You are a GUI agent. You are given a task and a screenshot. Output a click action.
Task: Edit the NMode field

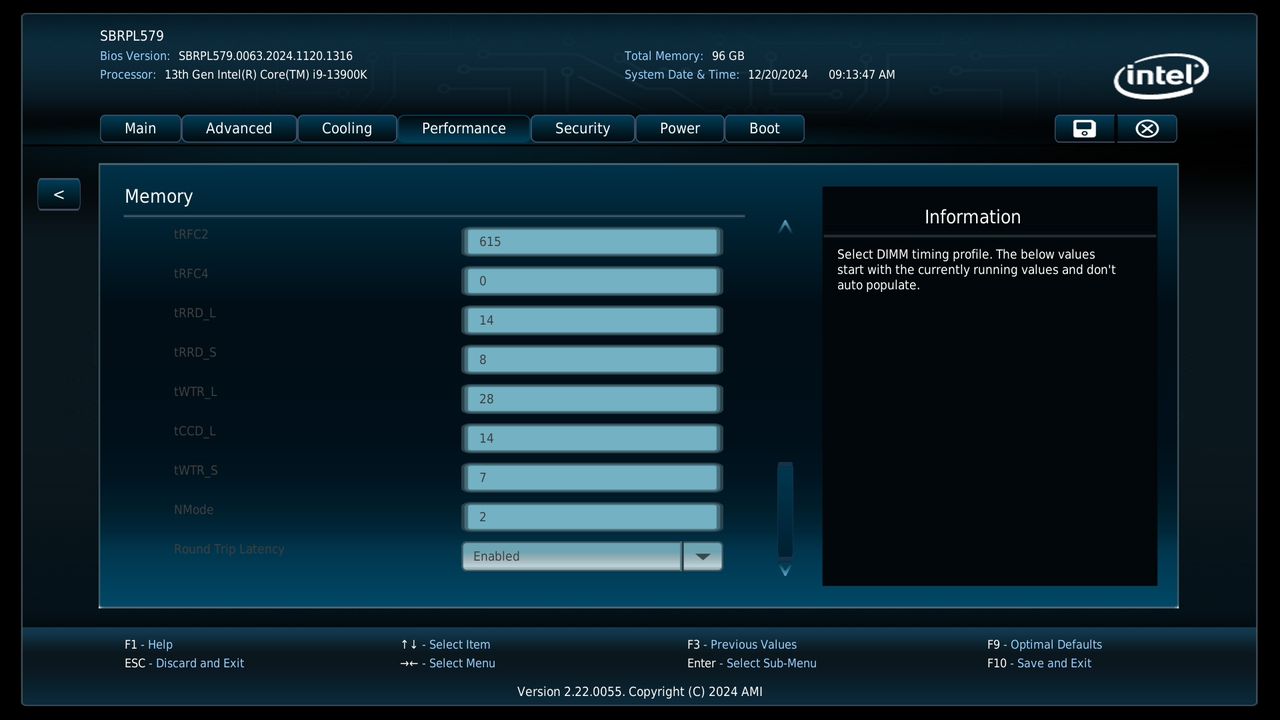(592, 517)
